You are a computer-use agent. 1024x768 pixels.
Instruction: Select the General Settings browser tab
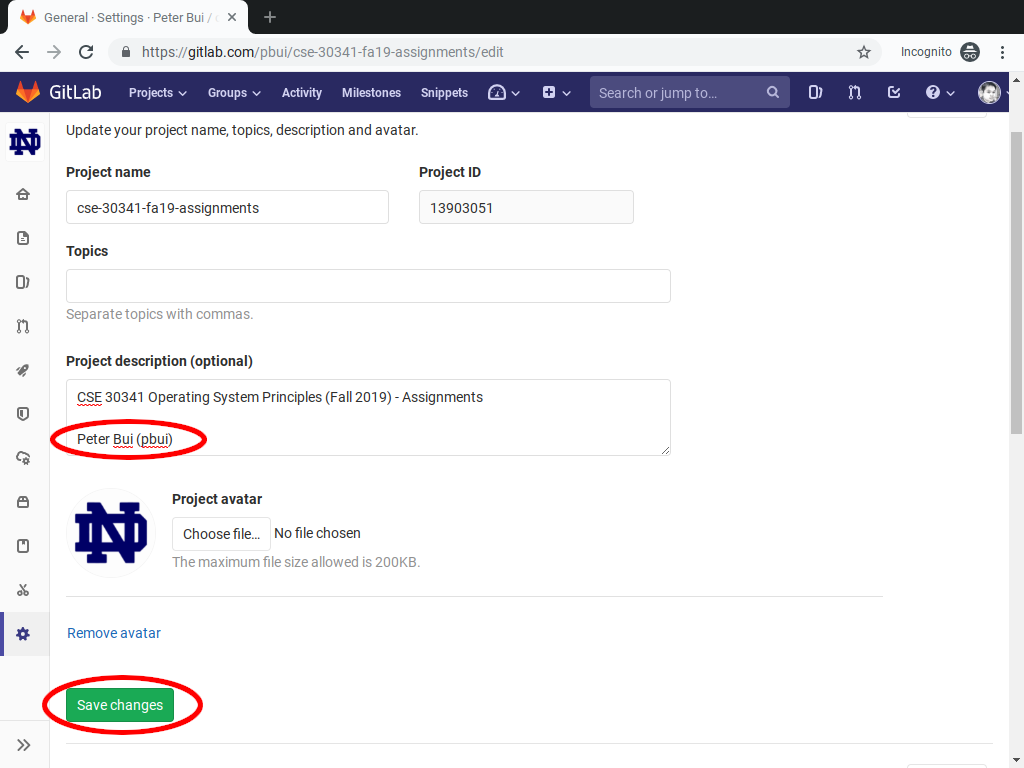pos(128,18)
